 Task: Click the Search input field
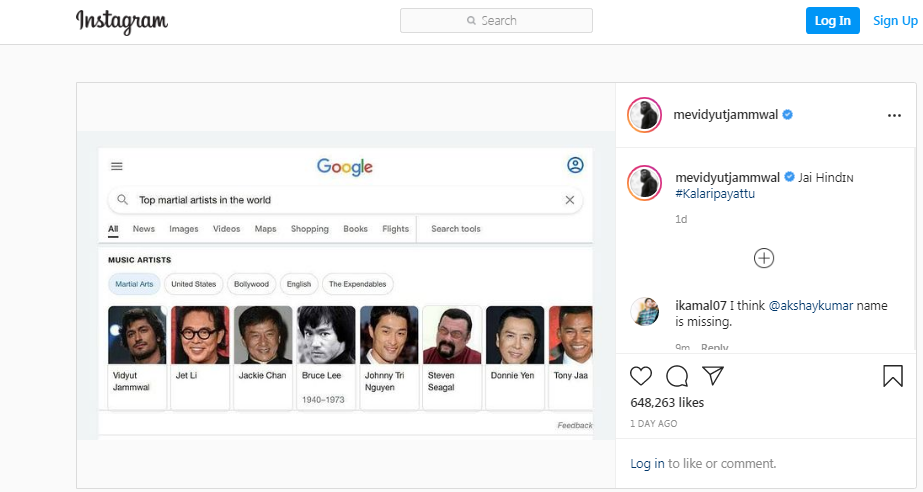tap(496, 21)
